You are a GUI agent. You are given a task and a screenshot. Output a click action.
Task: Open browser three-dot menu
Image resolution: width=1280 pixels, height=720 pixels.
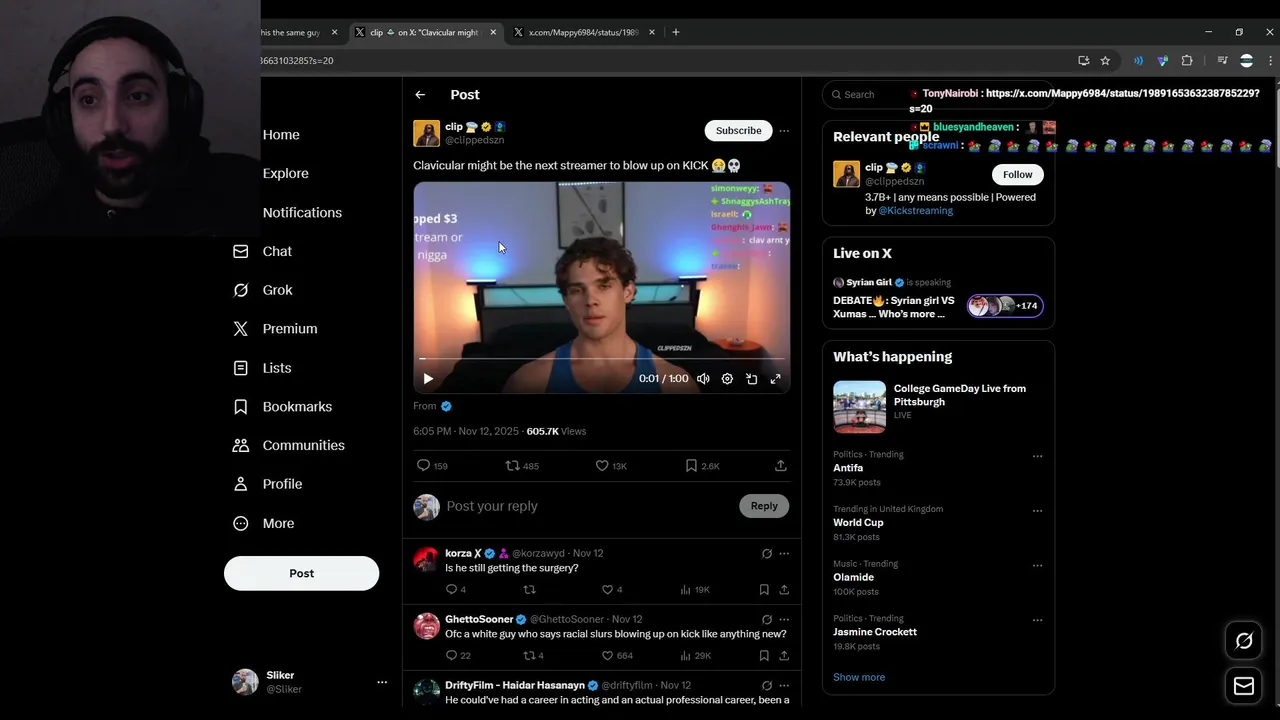1270,61
